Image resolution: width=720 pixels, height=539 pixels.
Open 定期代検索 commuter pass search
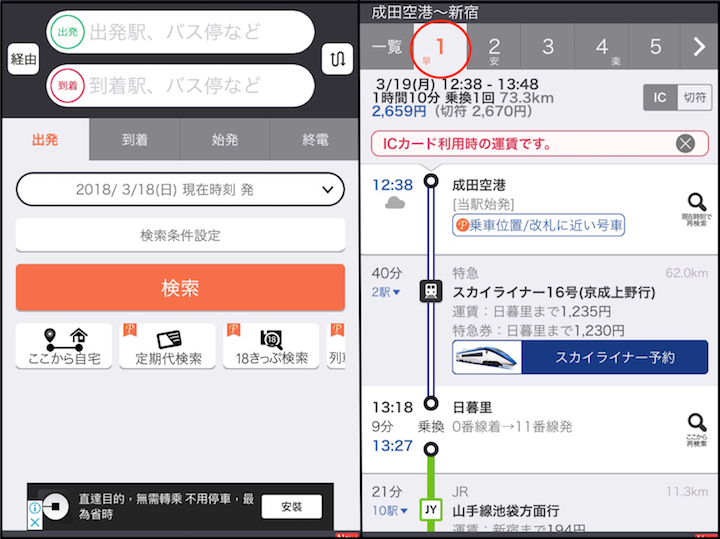pyautogui.click(x=167, y=346)
